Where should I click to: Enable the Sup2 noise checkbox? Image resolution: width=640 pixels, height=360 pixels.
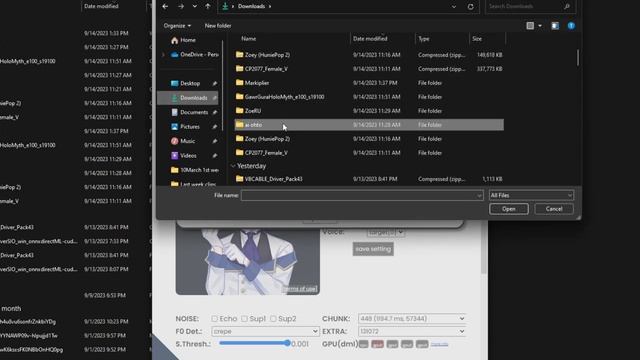point(273,319)
